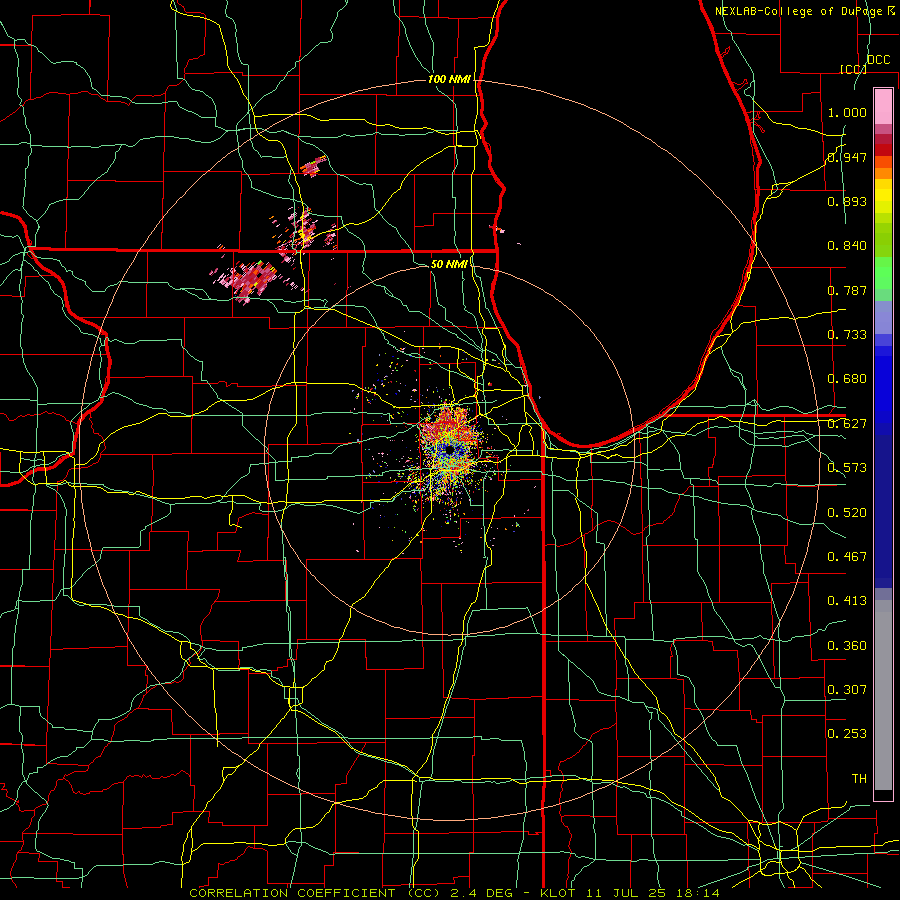Select the 0.733 scale value
Screen dimensions: 900x900
pos(847,335)
